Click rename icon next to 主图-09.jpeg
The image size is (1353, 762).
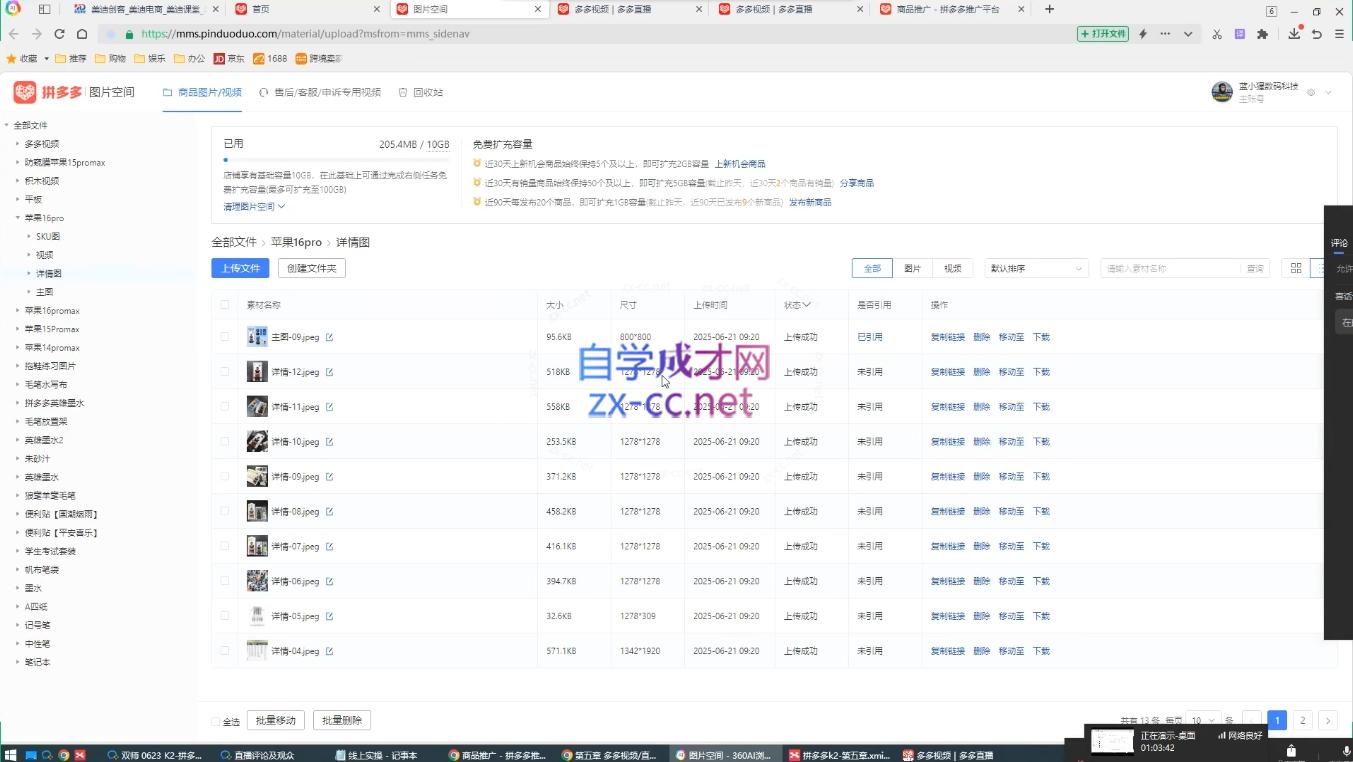coord(329,337)
